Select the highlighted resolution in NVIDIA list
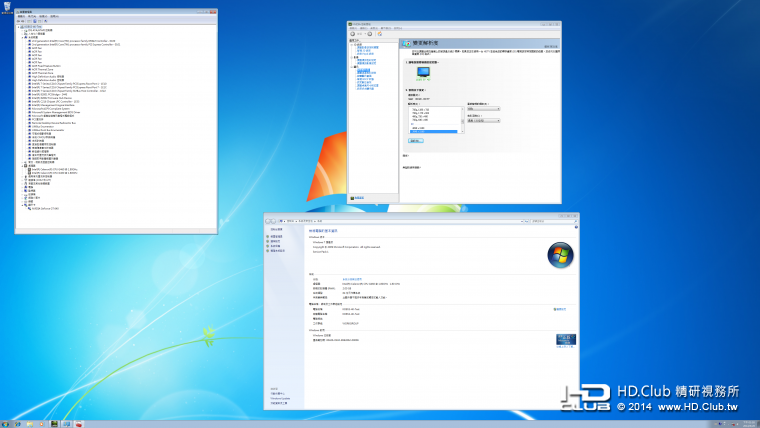Screen dimensions: 760x428 tap(433, 131)
